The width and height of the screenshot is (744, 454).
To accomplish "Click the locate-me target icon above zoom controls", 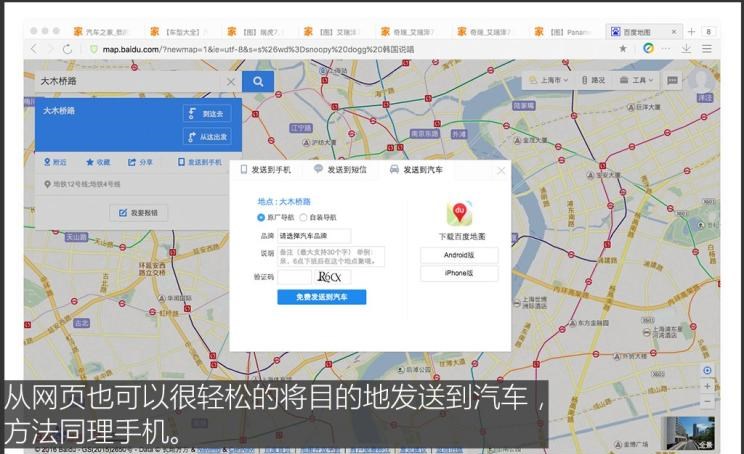I will tap(707, 370).
